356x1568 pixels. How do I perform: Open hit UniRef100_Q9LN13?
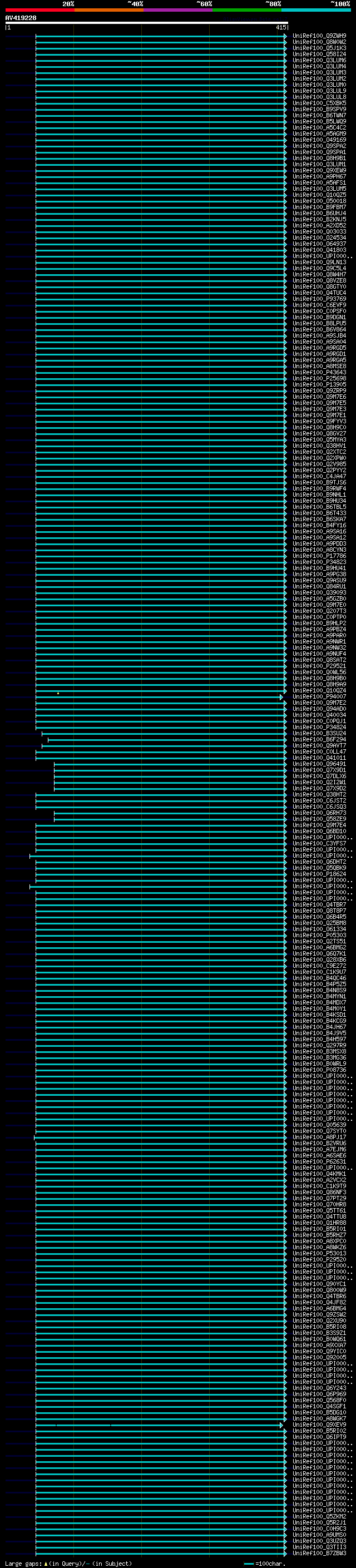point(319,263)
